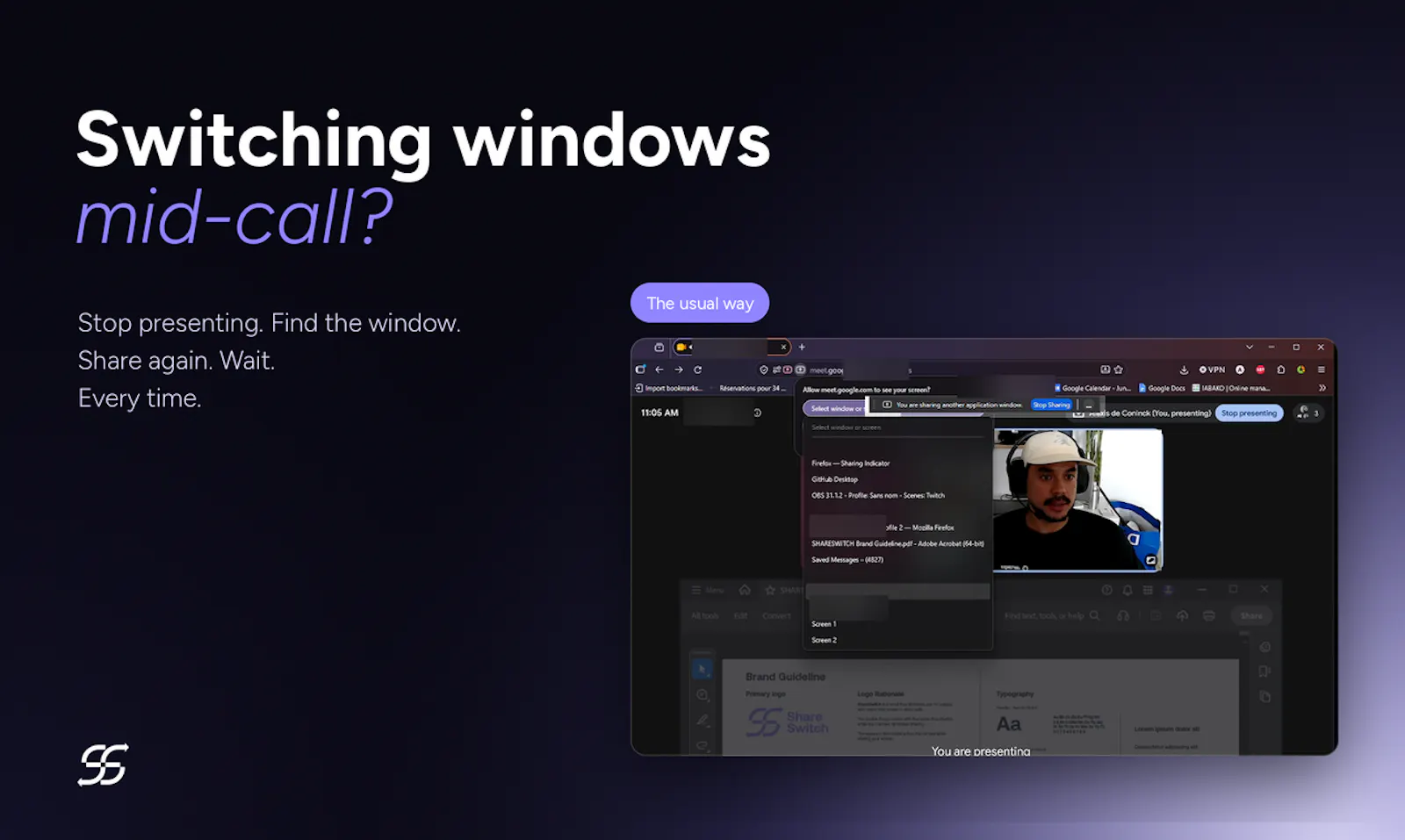Open the participants icon showing 3
1405x840 pixels.
click(x=1308, y=413)
